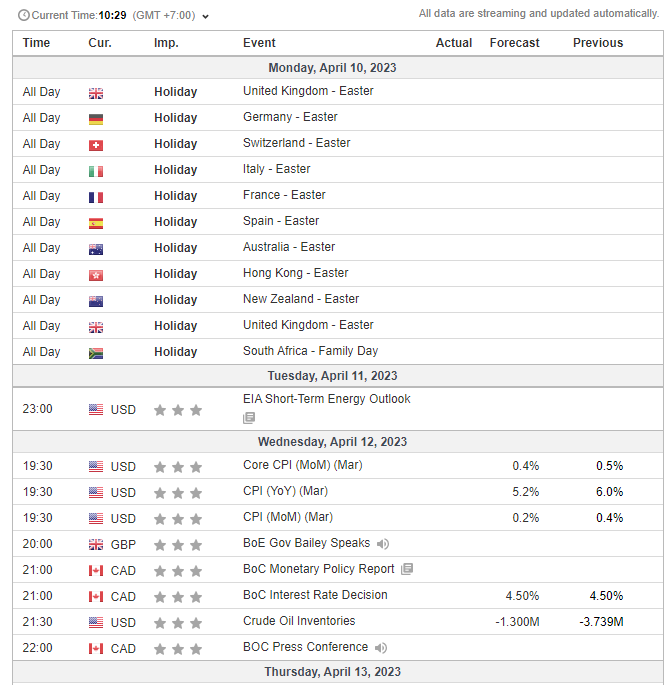Click the importance stars for the Core CPI row
670x685 pixels.
pos(177,467)
